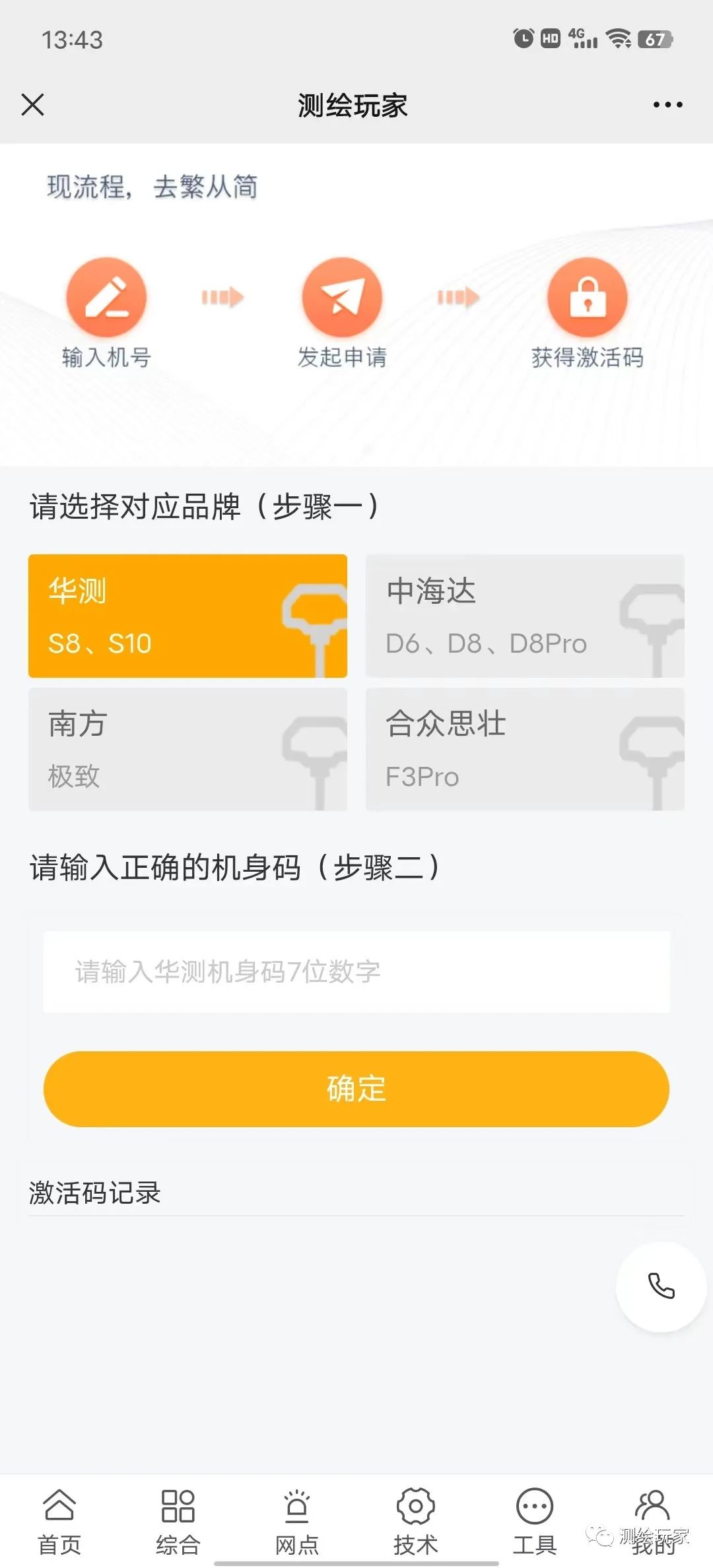Select the 合众思壮 F3Pro brand
713x1568 pixels.
[525, 749]
